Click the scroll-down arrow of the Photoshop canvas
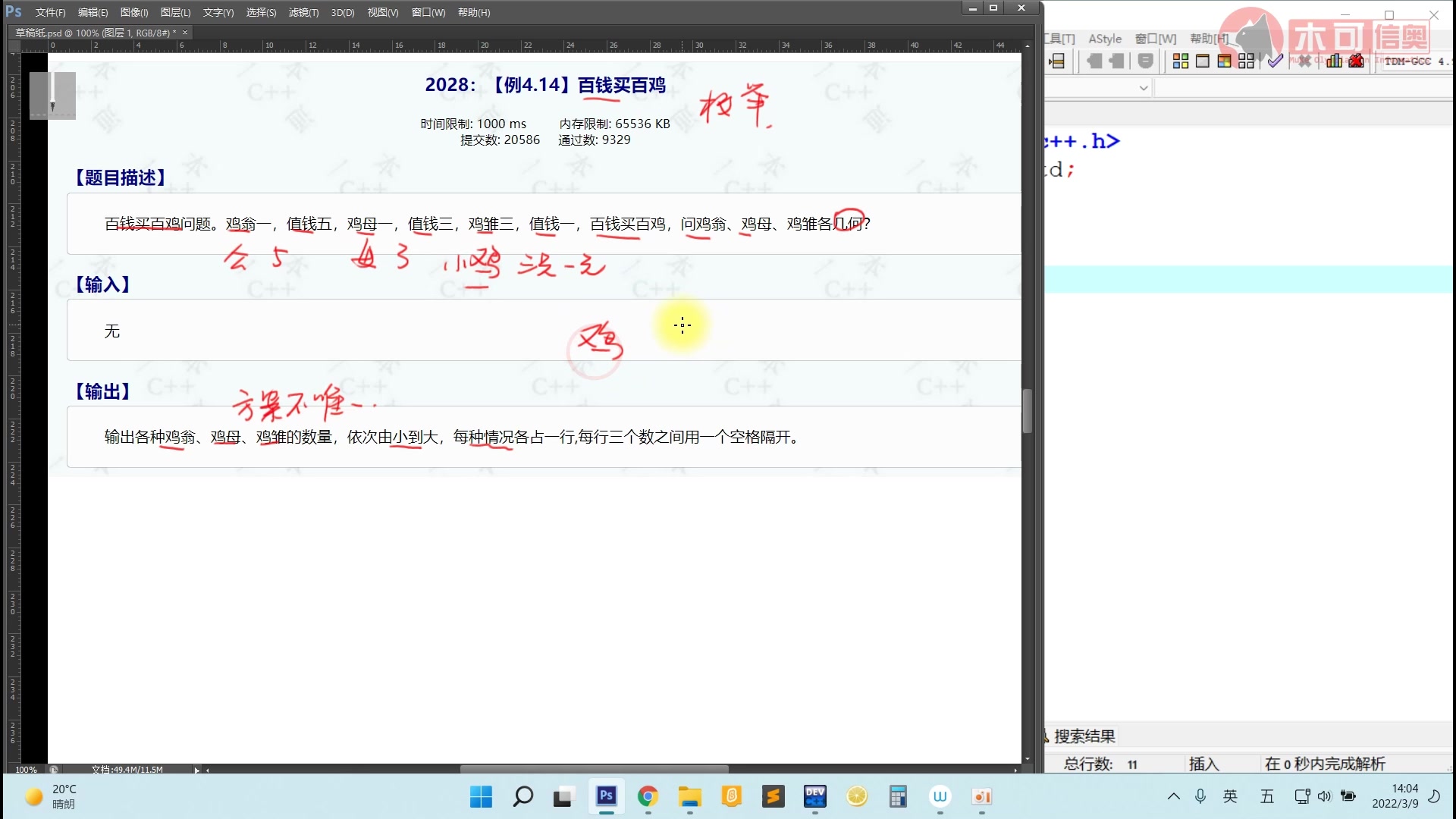 (1028, 758)
